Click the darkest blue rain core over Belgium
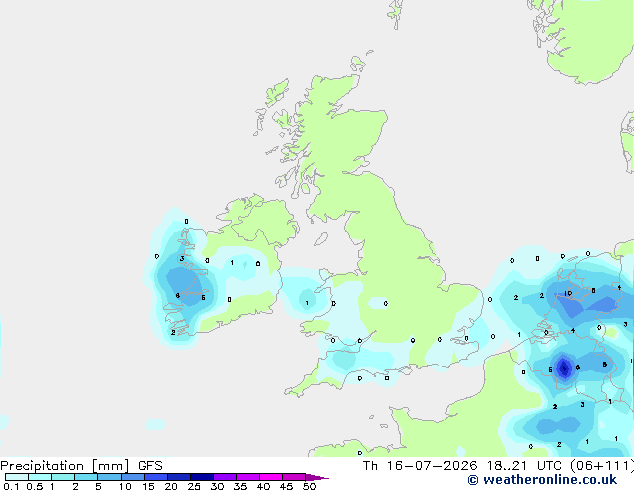Screen dimensions: 634x490 564,368
